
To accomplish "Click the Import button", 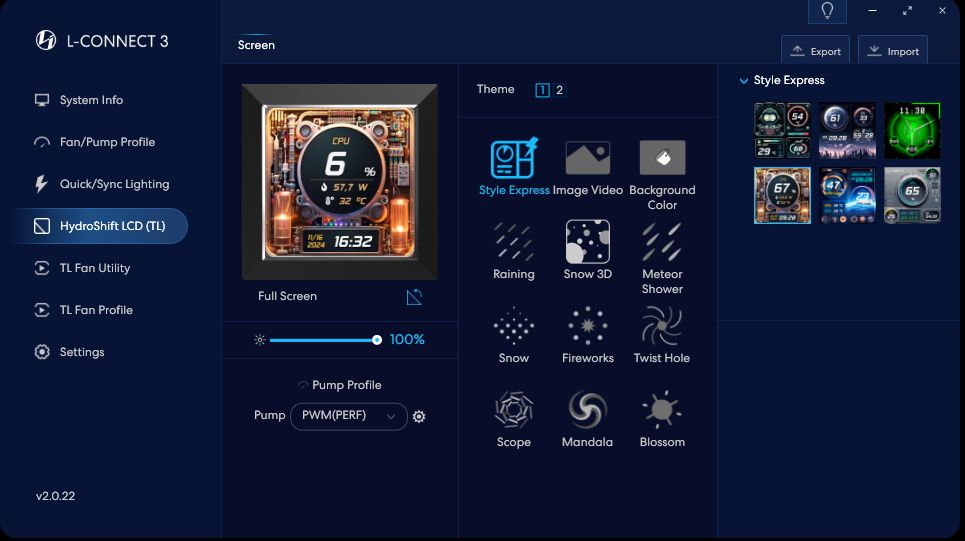I will (892, 51).
